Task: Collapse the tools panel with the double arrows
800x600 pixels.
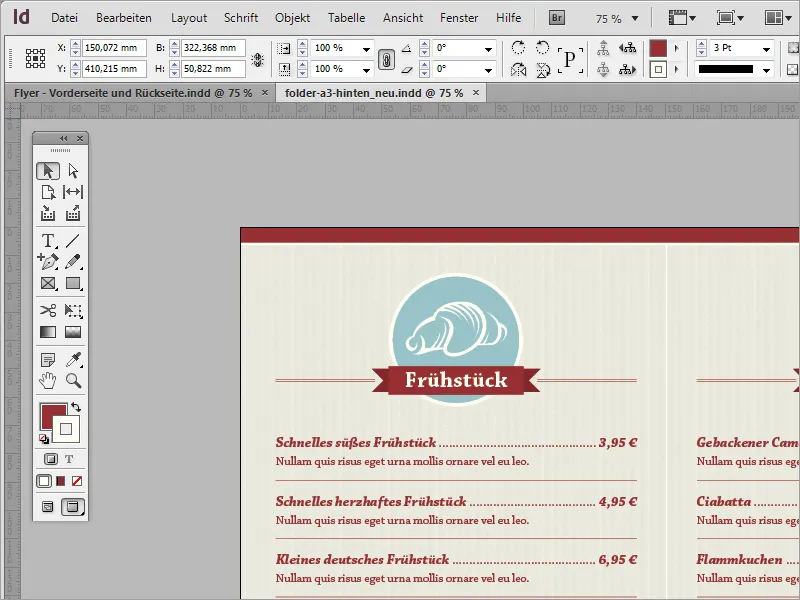Action: [x=64, y=137]
